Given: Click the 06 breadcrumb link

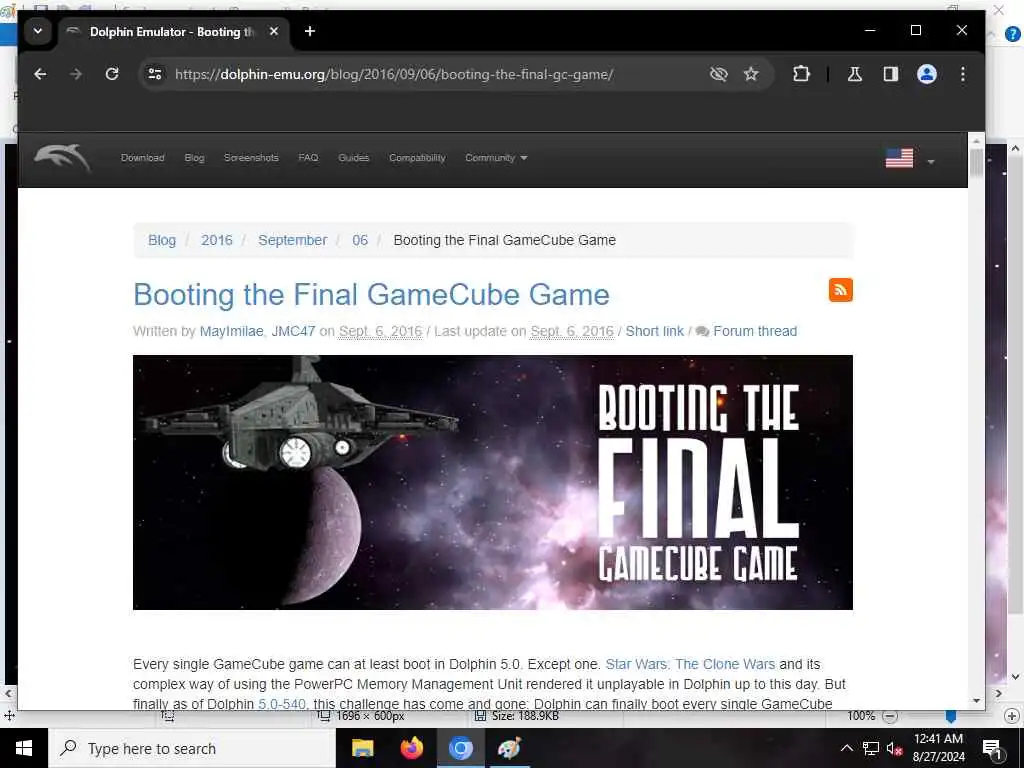Looking at the screenshot, I should point(360,240).
